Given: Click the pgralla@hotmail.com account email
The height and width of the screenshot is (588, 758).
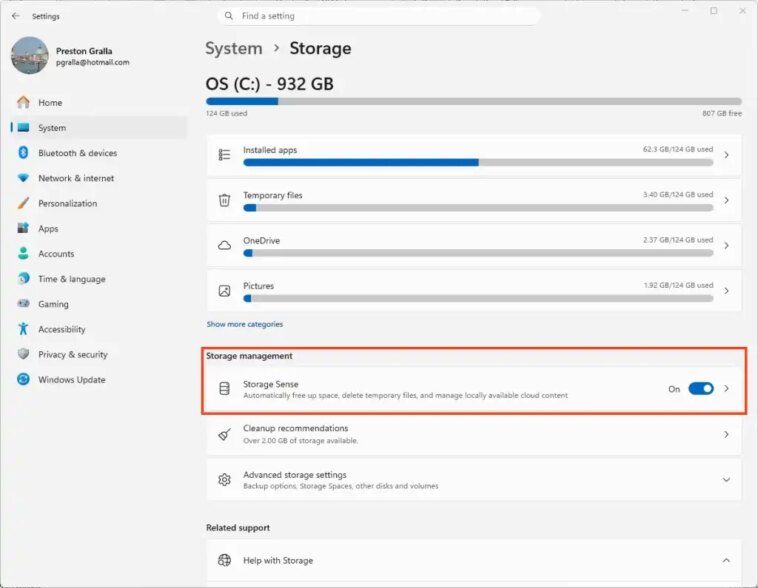Looking at the screenshot, I should click(92, 62).
